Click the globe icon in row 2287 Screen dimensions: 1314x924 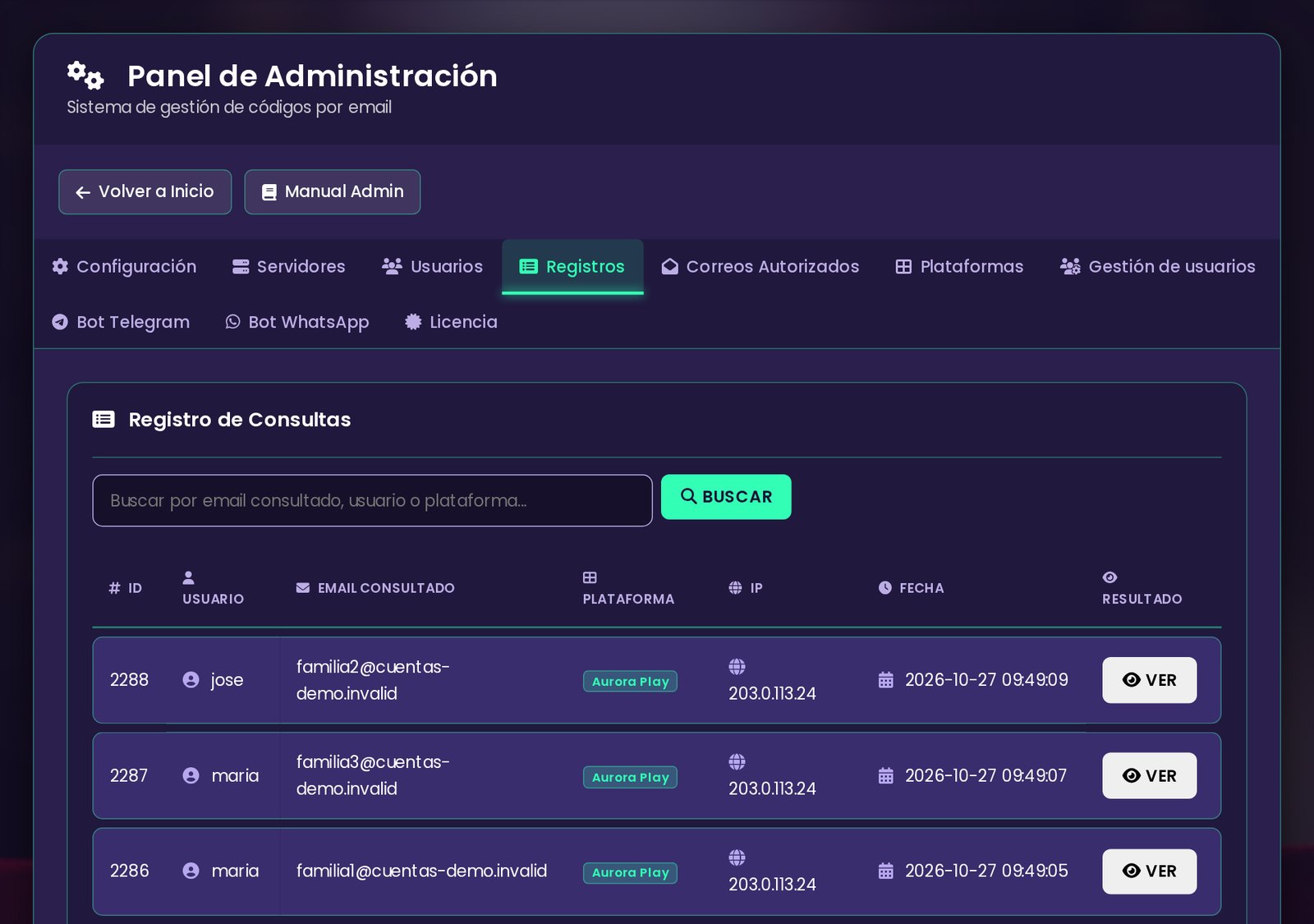click(x=737, y=761)
